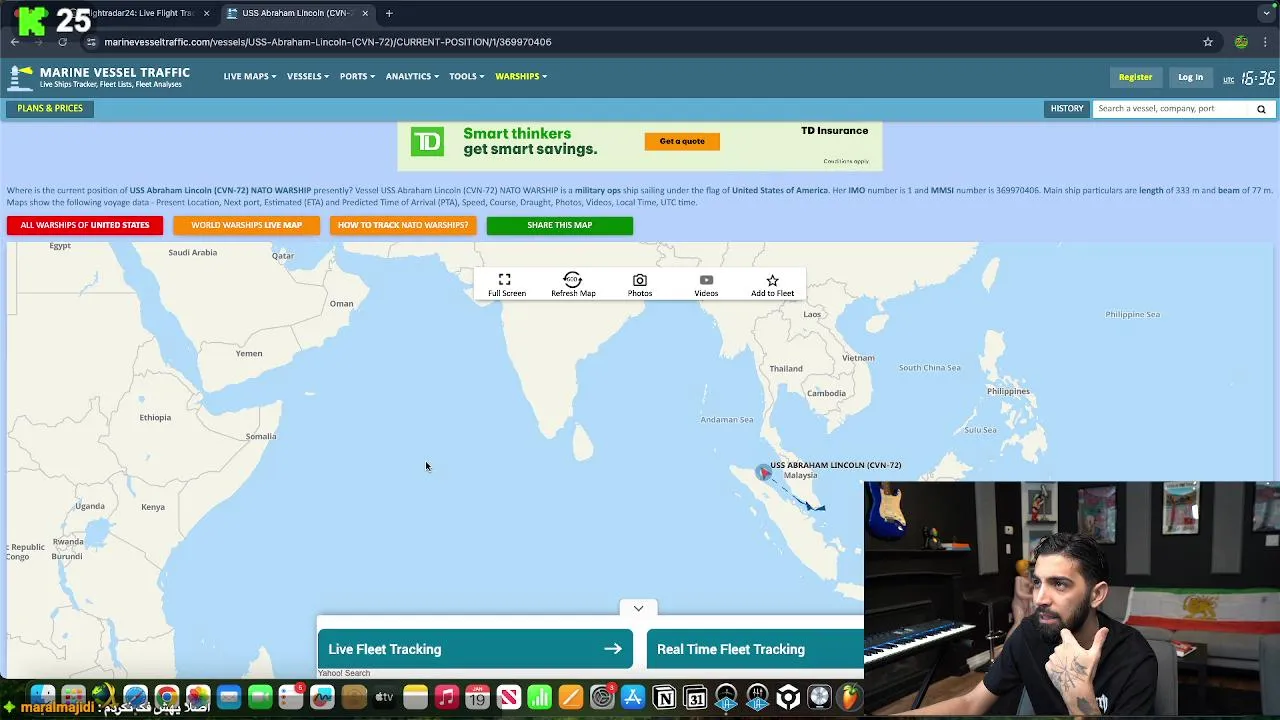
Task: Close the Flightradar24 tab
Action: click(x=207, y=13)
